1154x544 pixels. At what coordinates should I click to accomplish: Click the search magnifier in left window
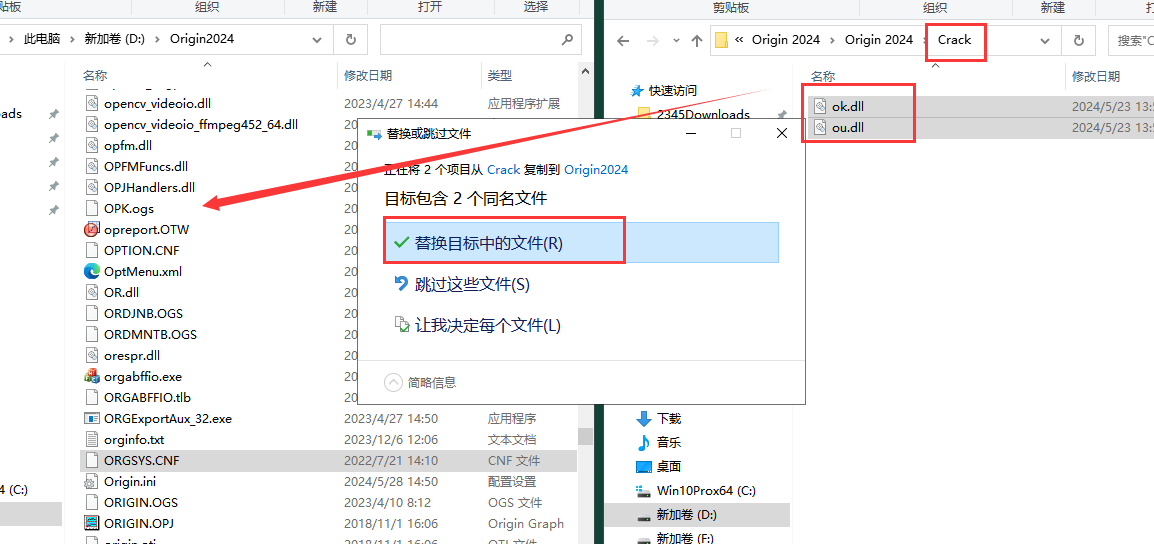coord(567,40)
